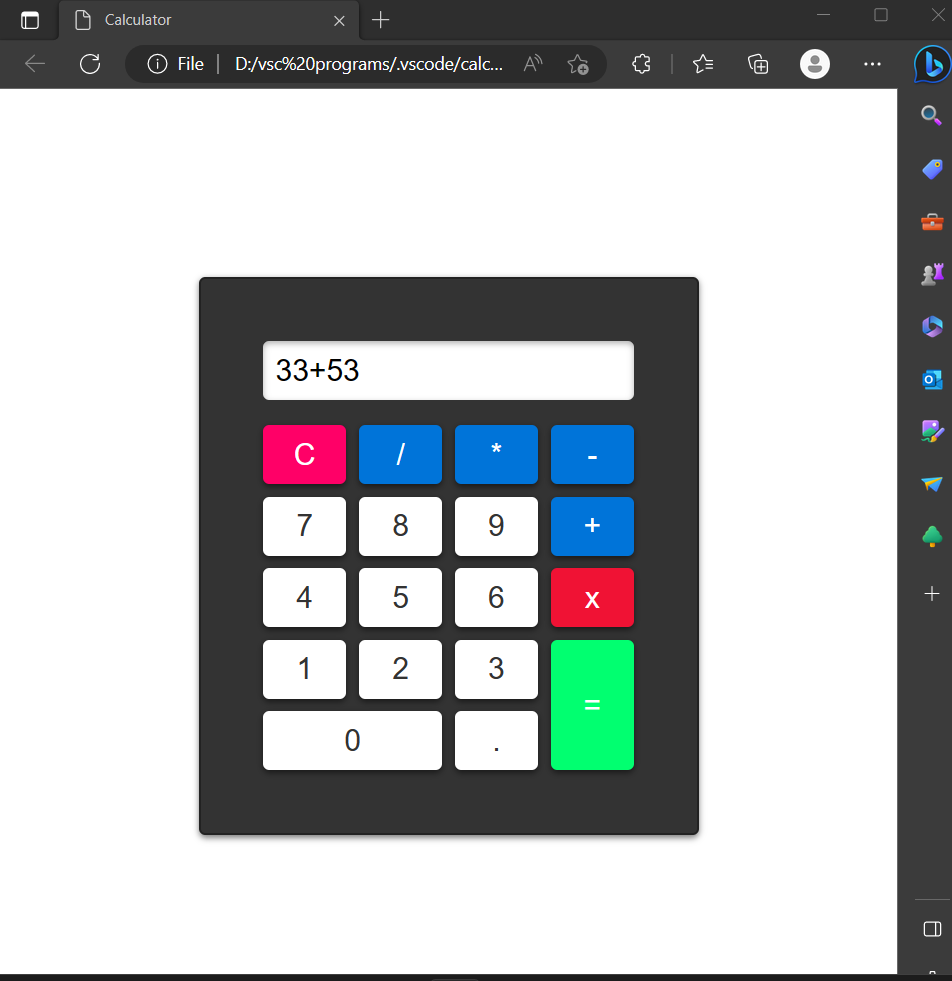
Task: Open the sidebar Tools toolbox icon
Action: coord(932,222)
